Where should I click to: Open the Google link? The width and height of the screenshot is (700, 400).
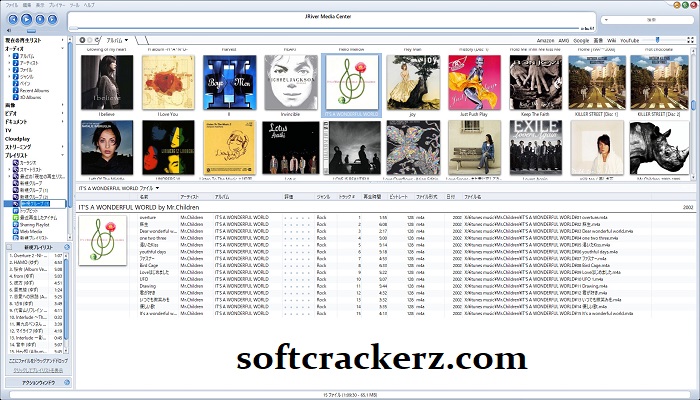pyautogui.click(x=581, y=41)
